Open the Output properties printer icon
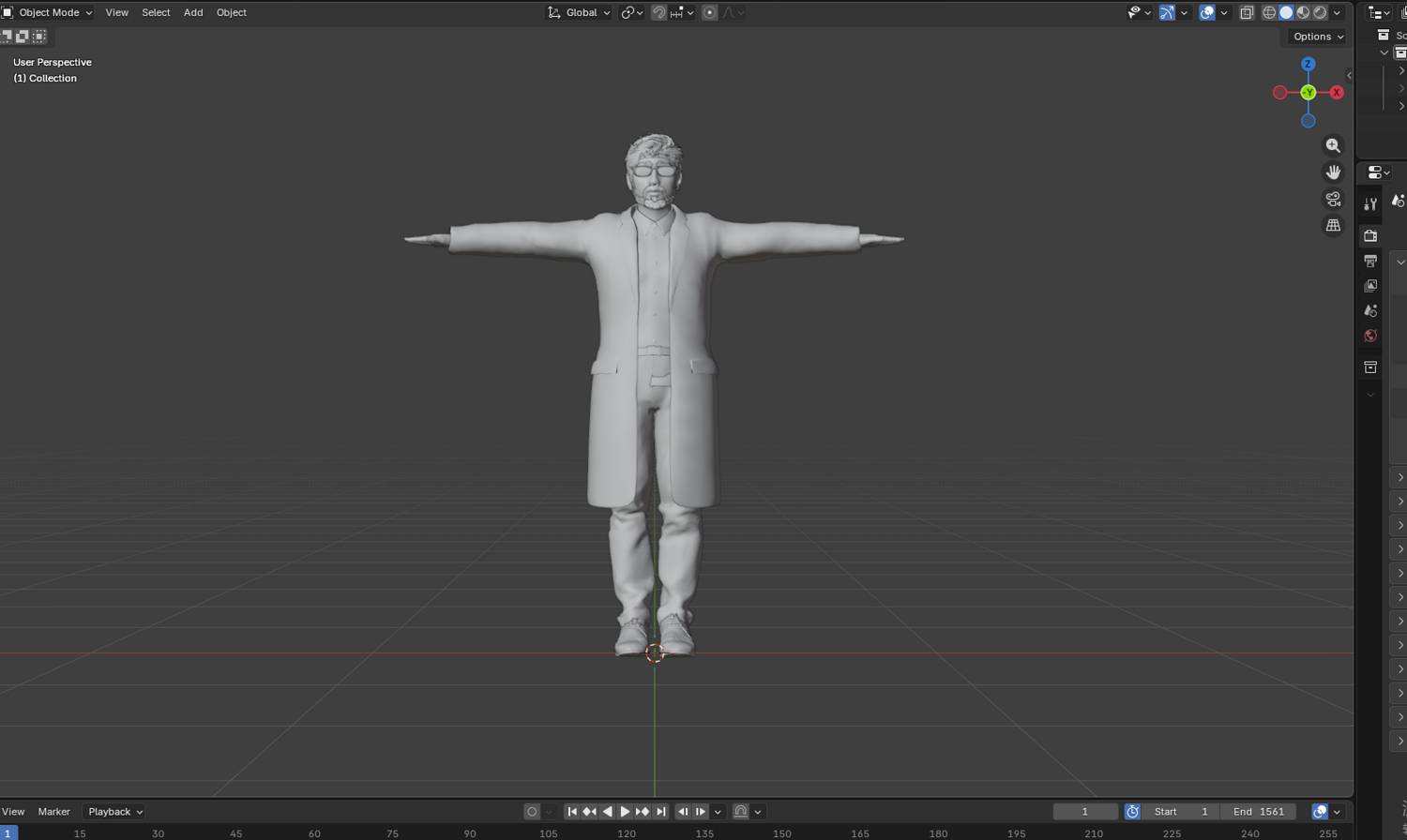The height and width of the screenshot is (840, 1407). click(x=1370, y=261)
